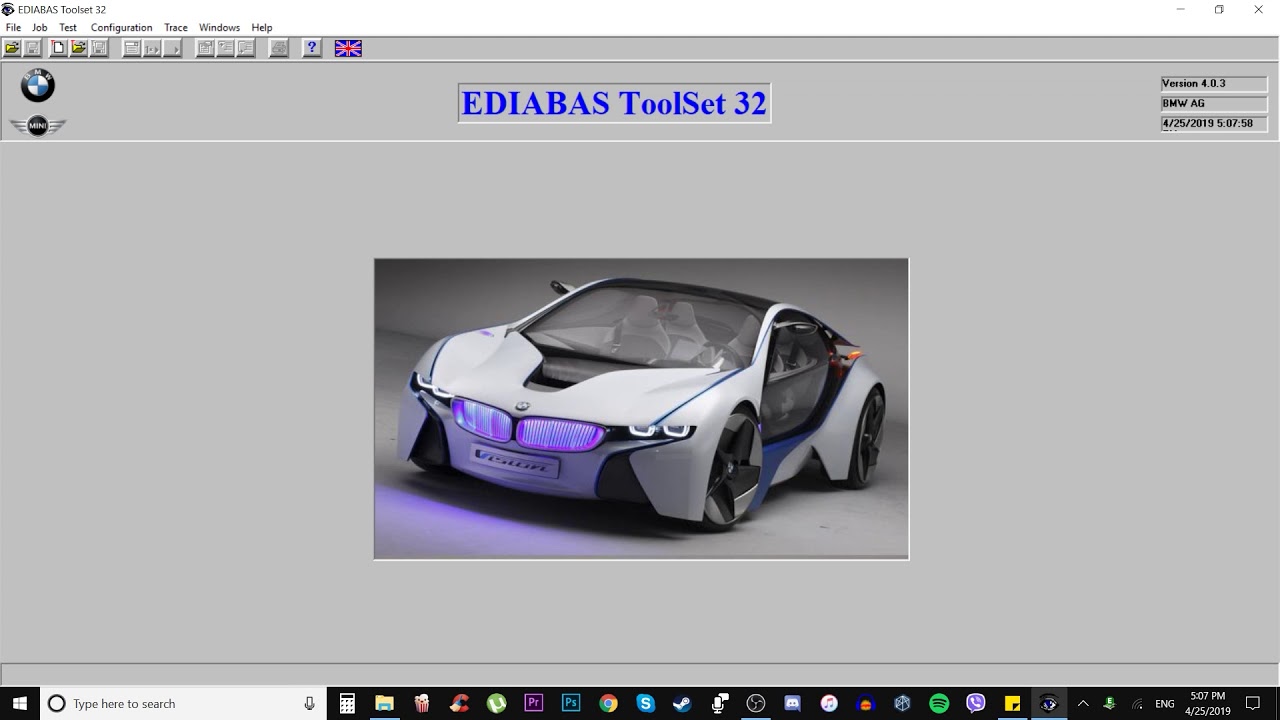This screenshot has height=720, width=1280.
Task: Open Sticky Notes from the taskbar
Action: tap(1012, 704)
